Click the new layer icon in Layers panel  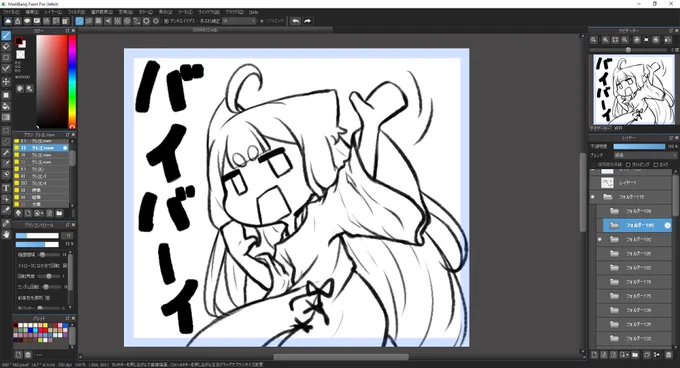(x=594, y=355)
